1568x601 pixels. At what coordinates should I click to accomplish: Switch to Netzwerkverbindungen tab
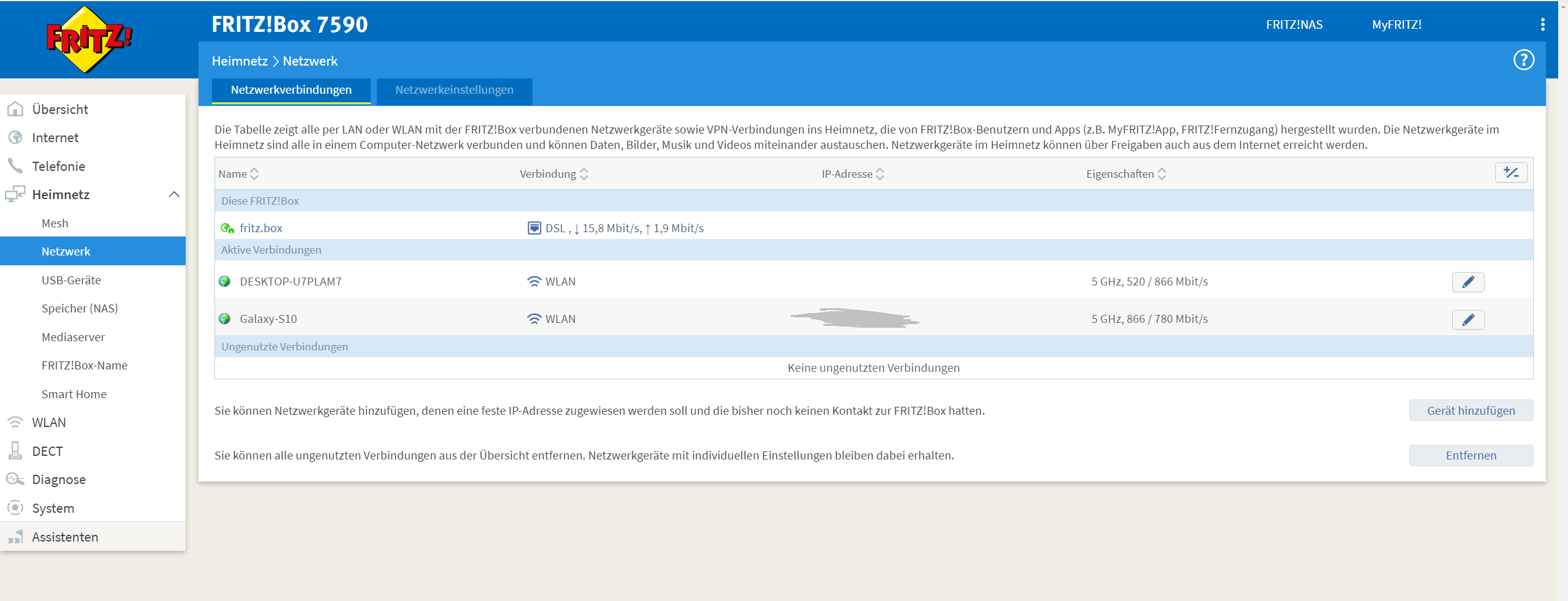(x=291, y=90)
